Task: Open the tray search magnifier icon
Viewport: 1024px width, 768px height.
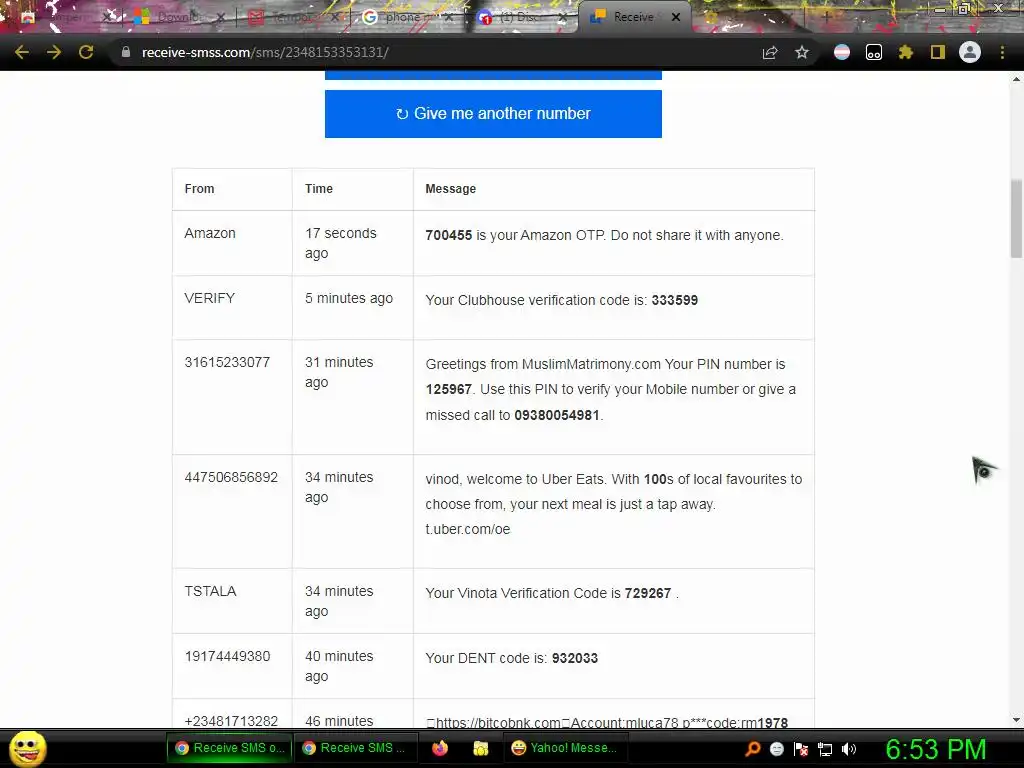Action: point(753,749)
